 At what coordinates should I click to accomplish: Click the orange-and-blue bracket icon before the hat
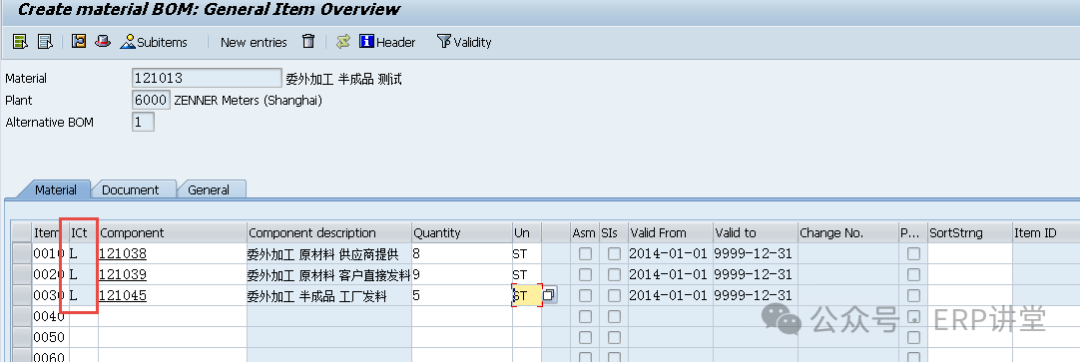[79, 41]
